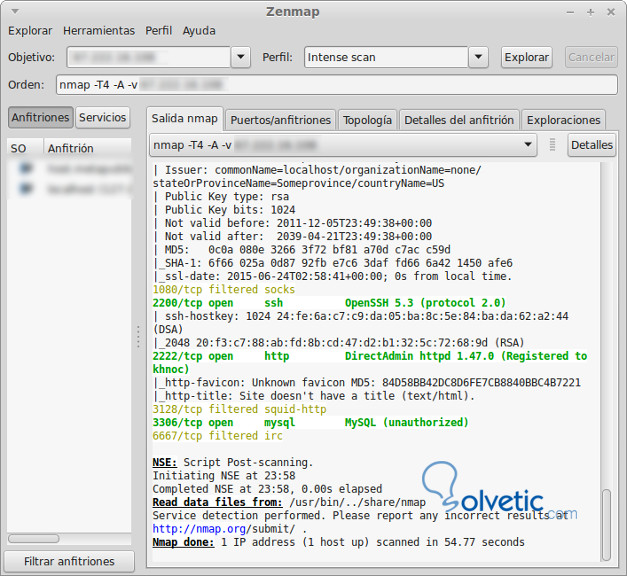Viewport: 627px width, 576px height.
Task: Open the Explorar menu
Action: click(x=30, y=31)
